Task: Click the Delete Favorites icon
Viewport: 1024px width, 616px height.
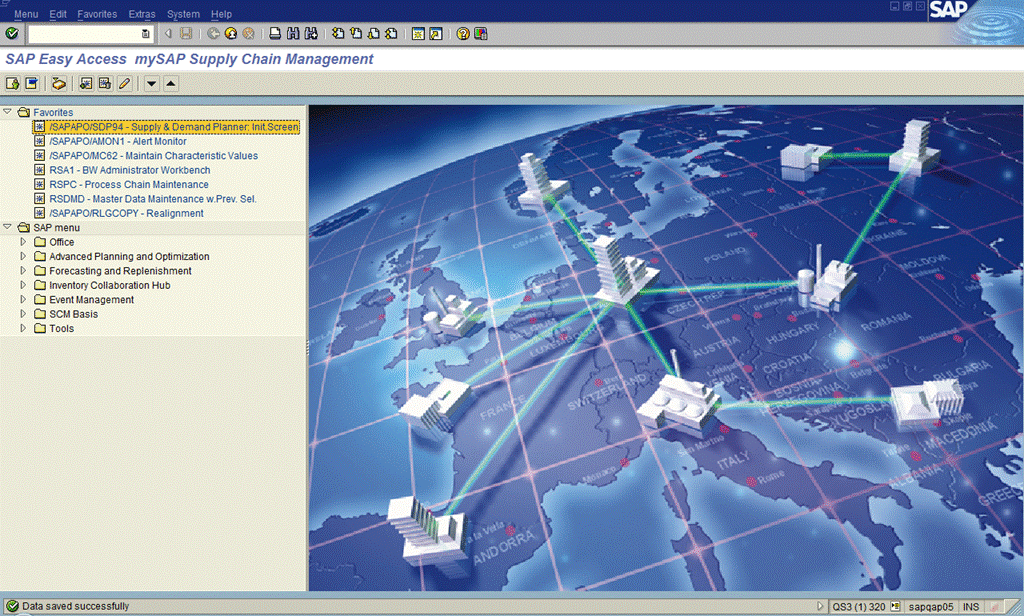Action: 104,84
